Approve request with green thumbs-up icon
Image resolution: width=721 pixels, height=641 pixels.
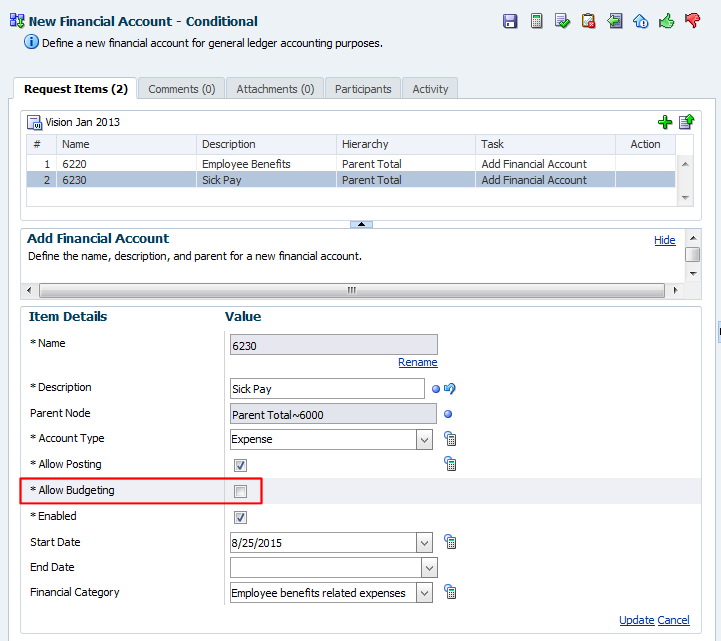[x=666, y=21]
